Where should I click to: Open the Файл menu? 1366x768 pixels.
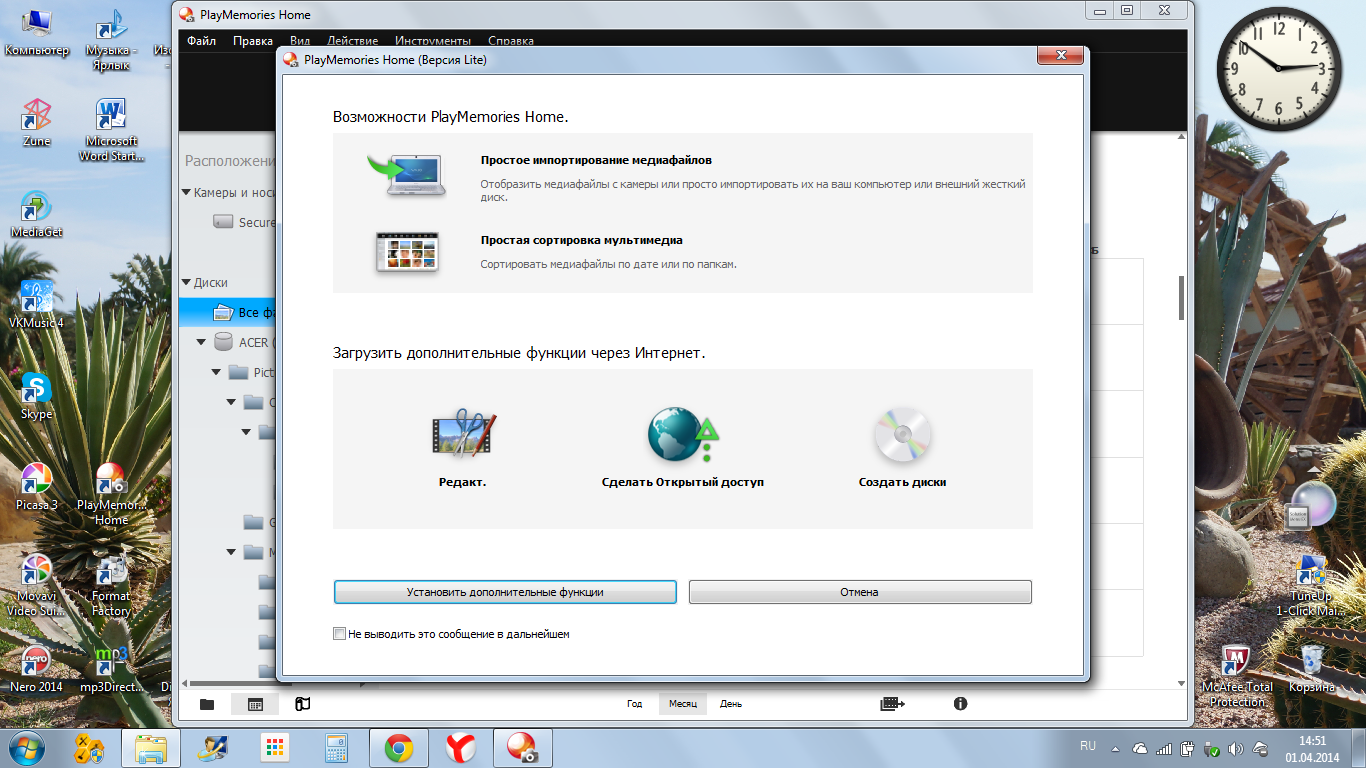201,41
